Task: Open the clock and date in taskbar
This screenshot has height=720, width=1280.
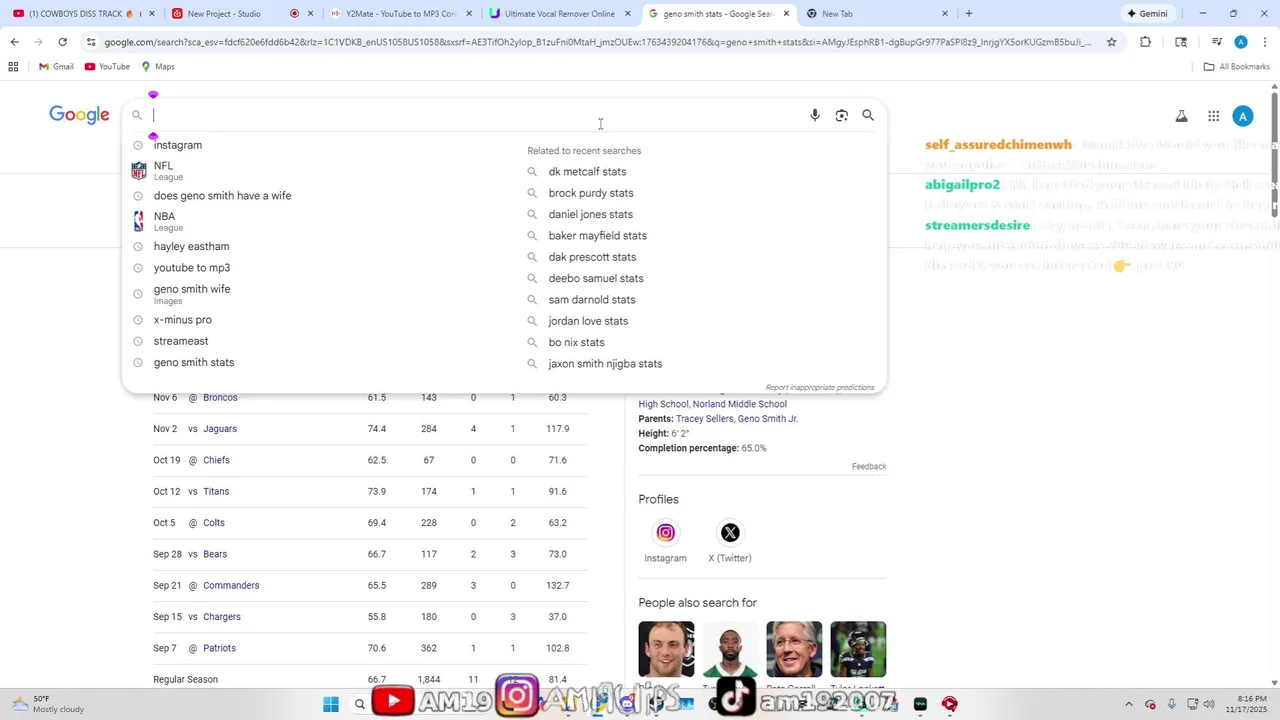Action: click(1245, 704)
